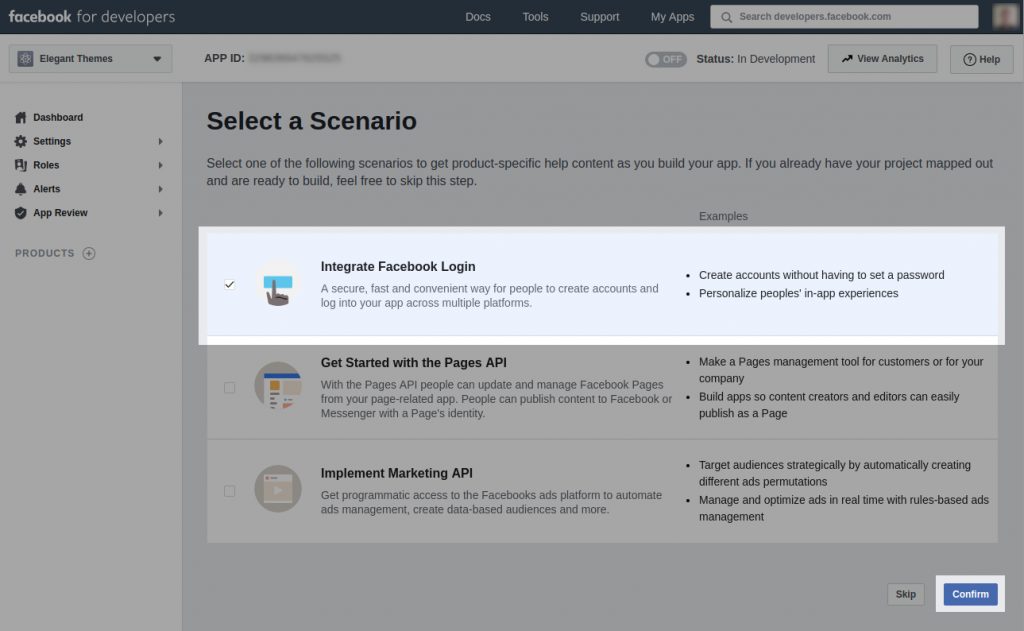Expand the Settings submenu arrow

point(160,141)
